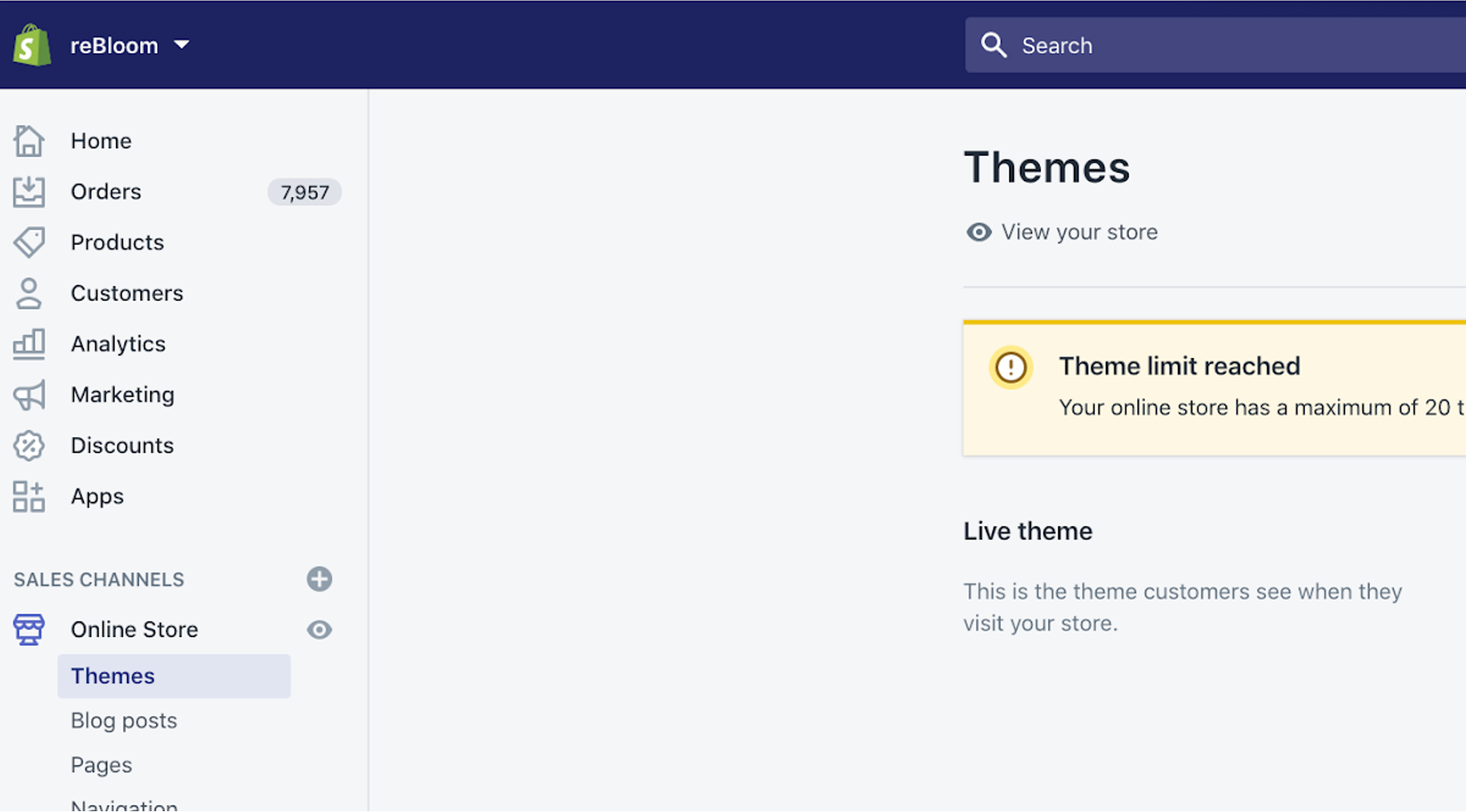This screenshot has height=812, width=1466.
Task: Open the Orders section
Action: 106,191
